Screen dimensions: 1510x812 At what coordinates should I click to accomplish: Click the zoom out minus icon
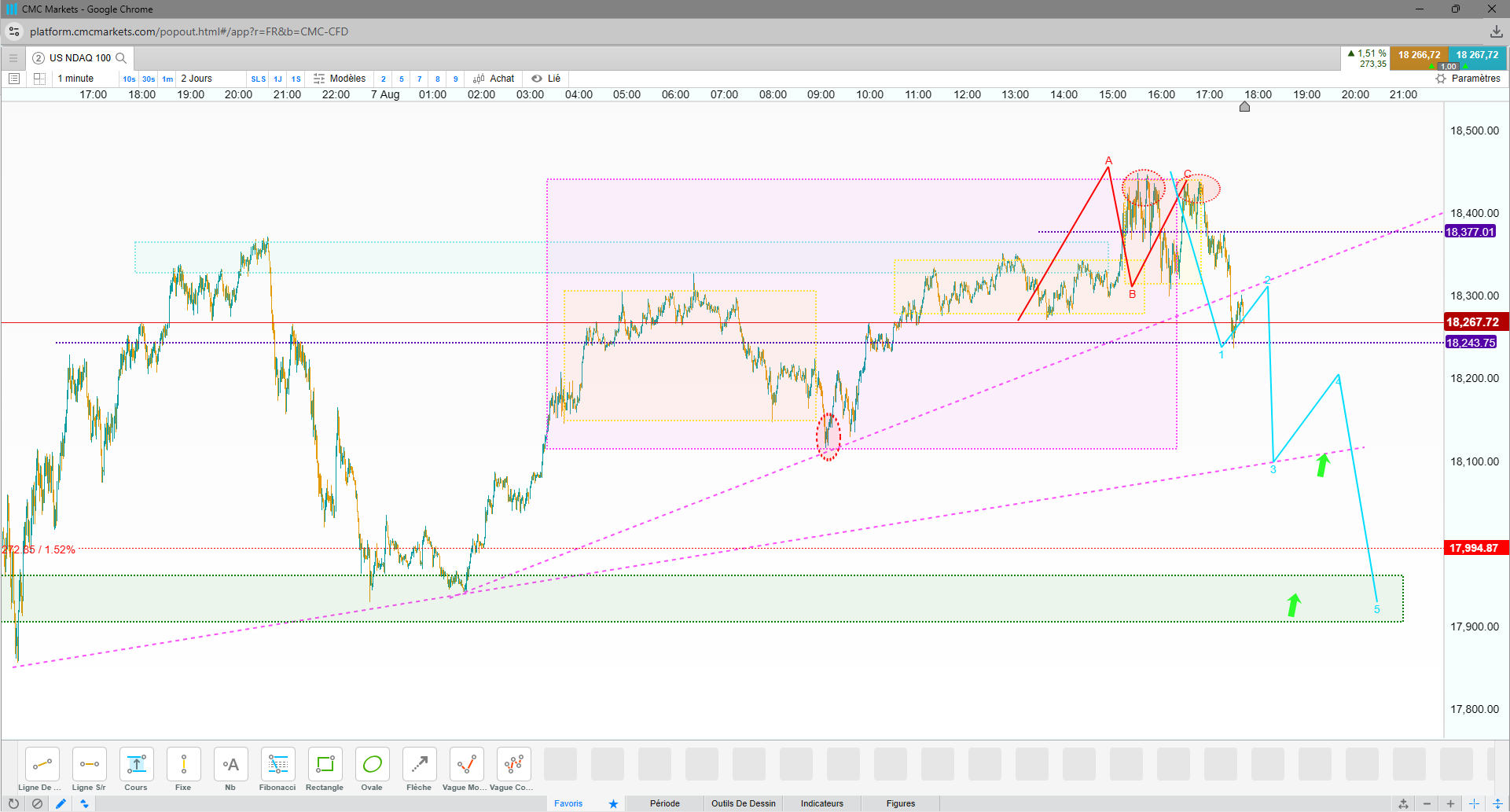tap(1427, 803)
